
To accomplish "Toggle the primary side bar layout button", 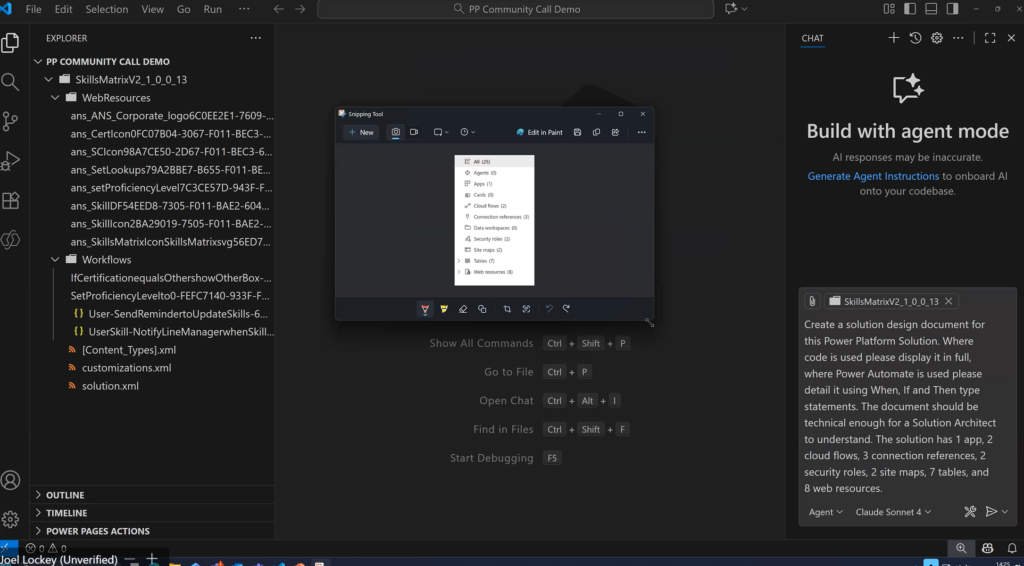I will pyautogui.click(x=910, y=9).
